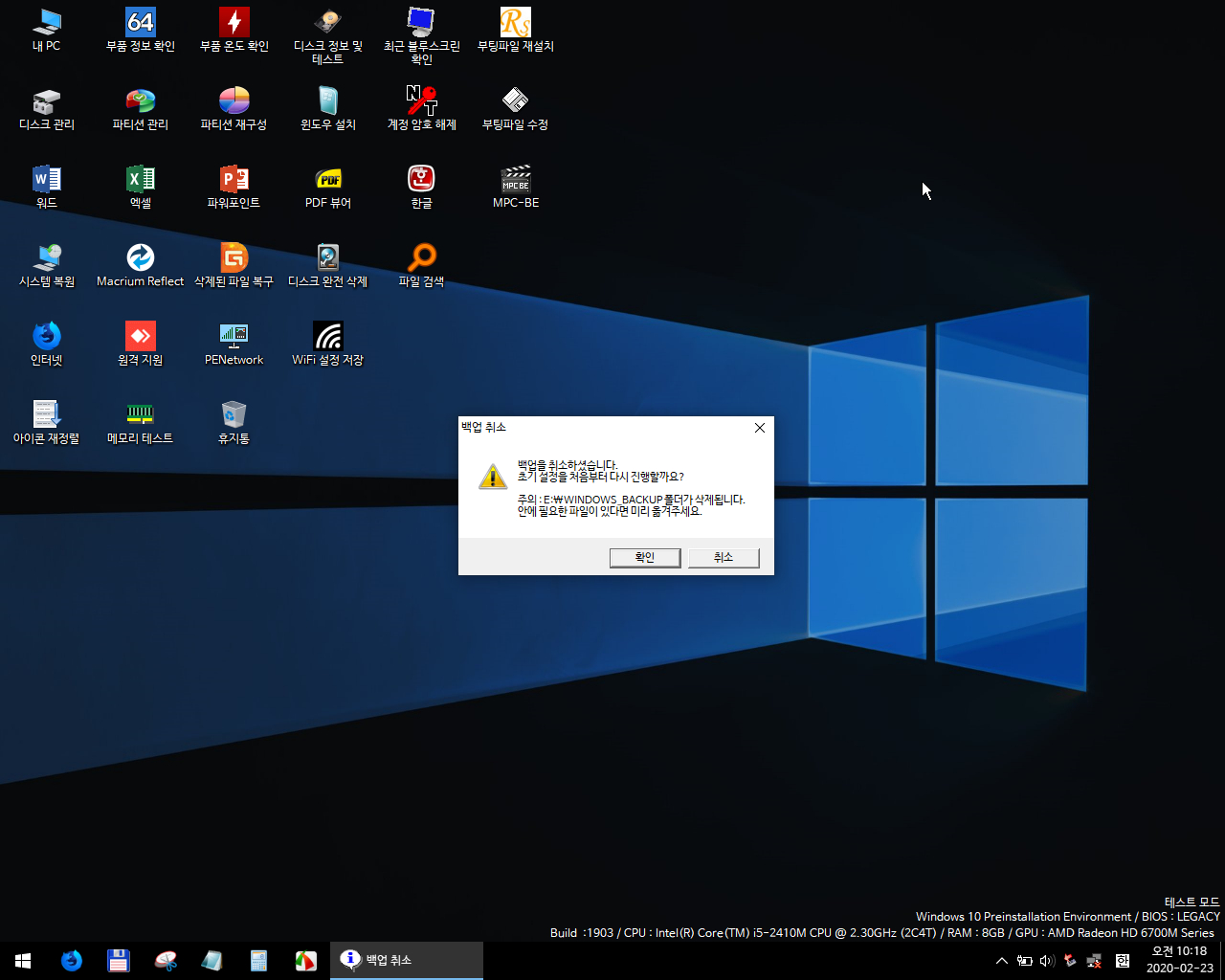Launch 워드 from the desktop
This screenshot has width=1225, height=980.
click(46, 188)
